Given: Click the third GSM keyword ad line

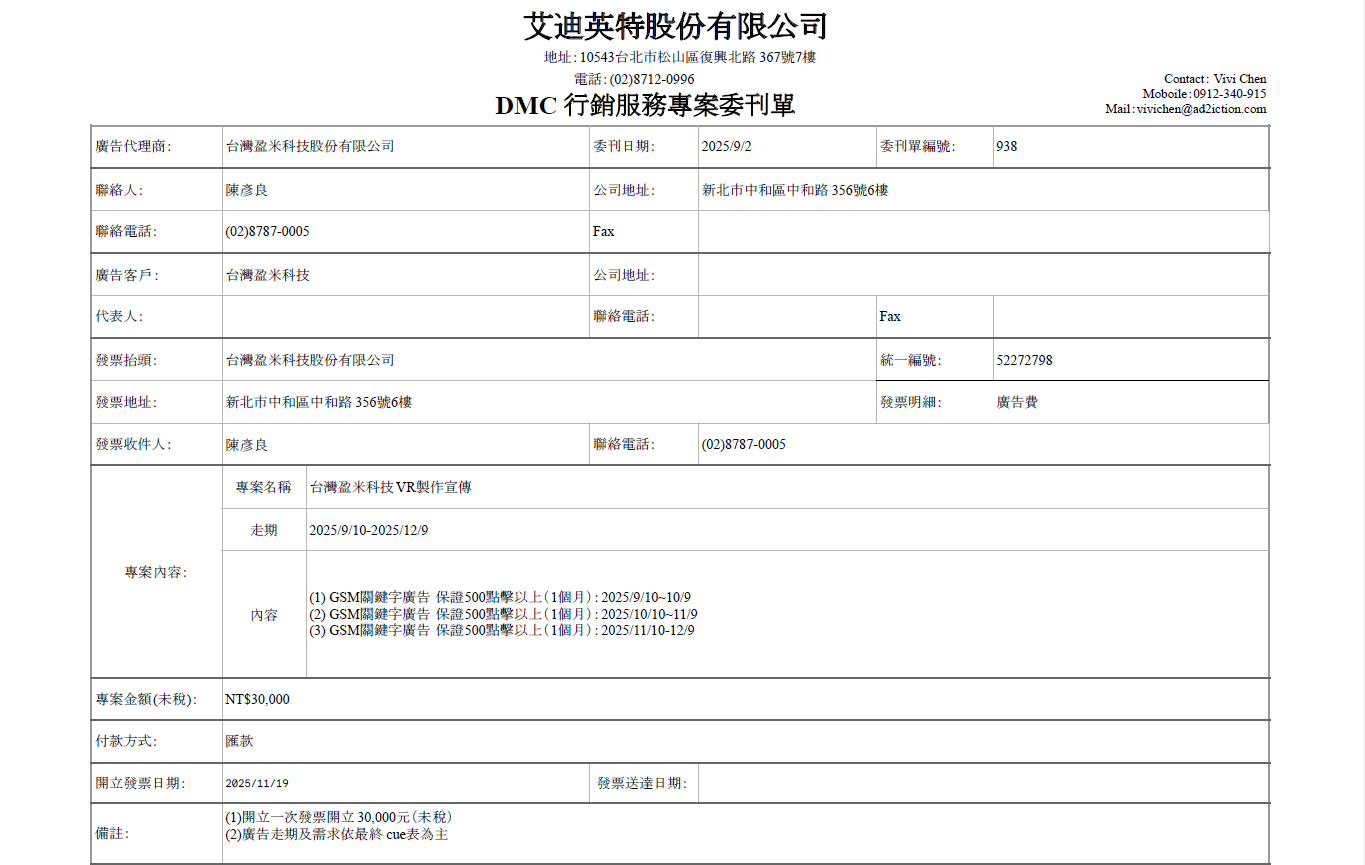Looking at the screenshot, I should pyautogui.click(x=502, y=631).
